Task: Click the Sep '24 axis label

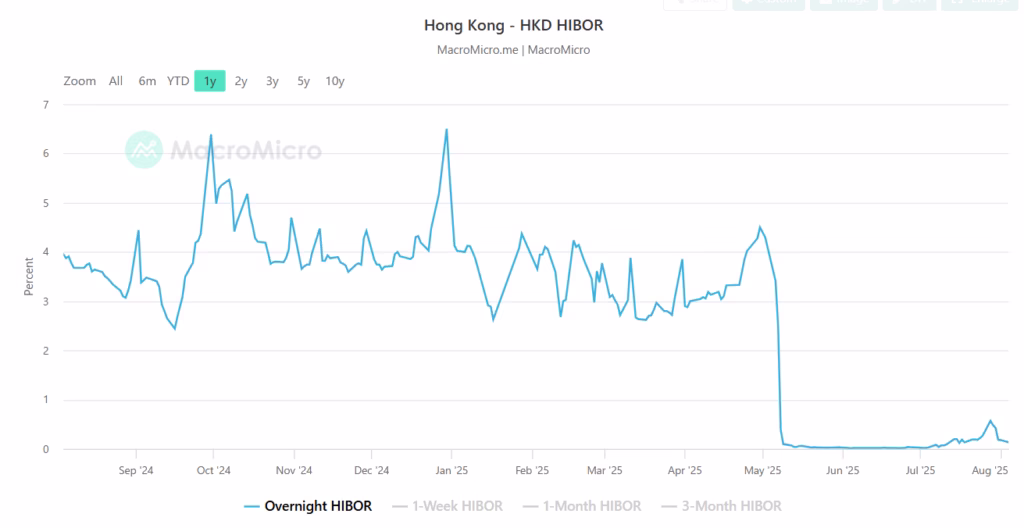Action: coord(136,470)
